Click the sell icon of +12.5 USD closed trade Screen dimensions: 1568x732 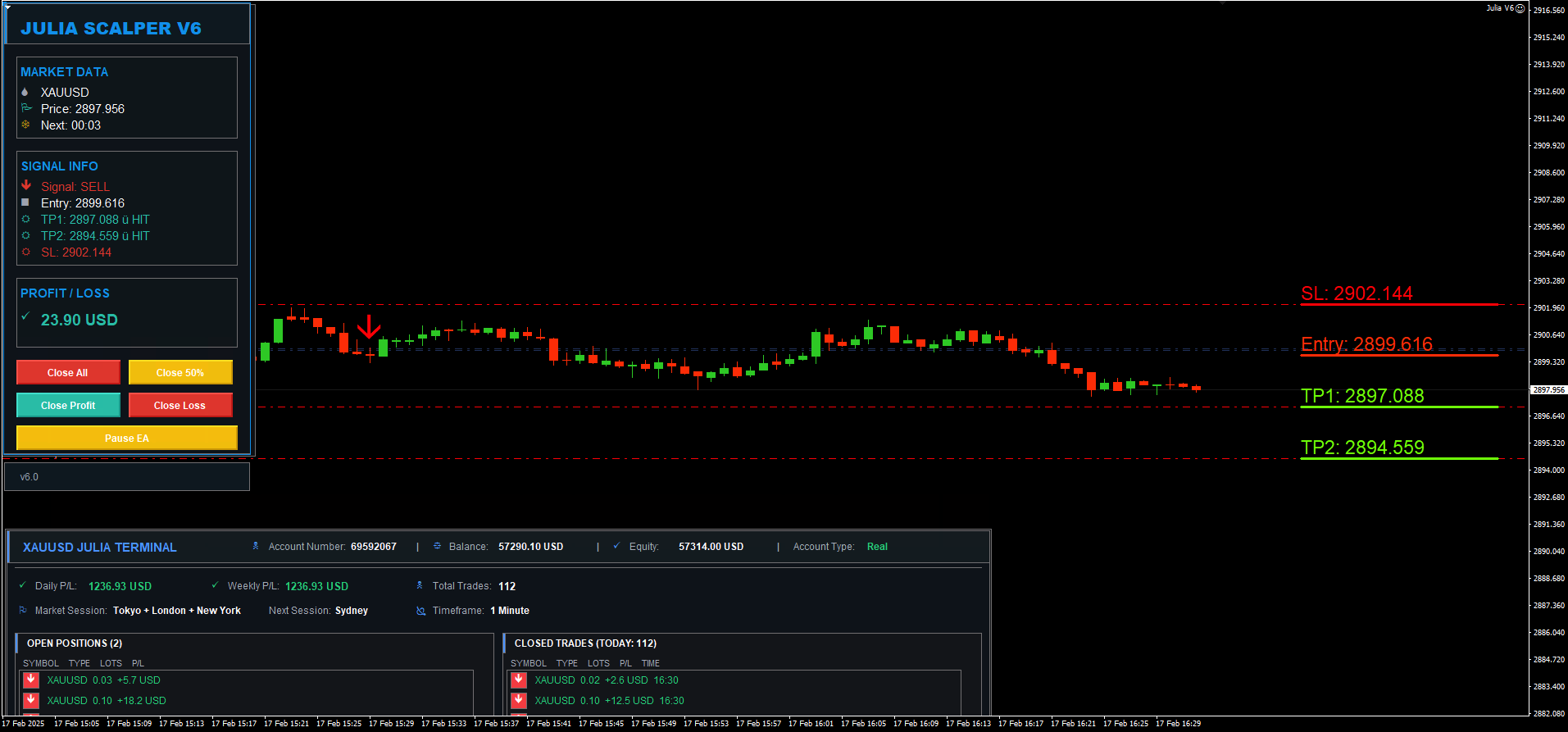coord(519,700)
